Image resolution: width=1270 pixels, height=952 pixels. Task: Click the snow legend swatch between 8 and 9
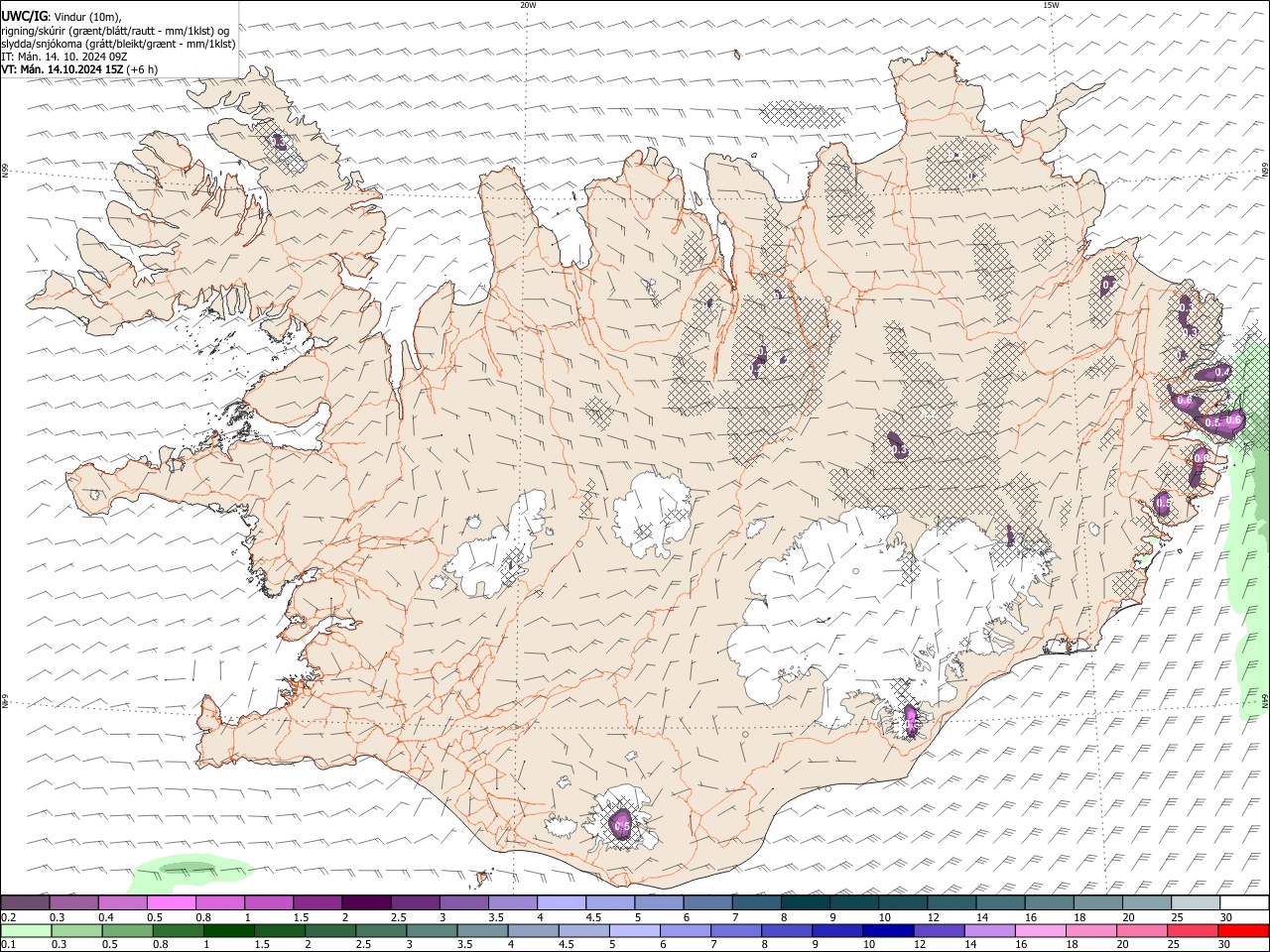click(x=804, y=902)
